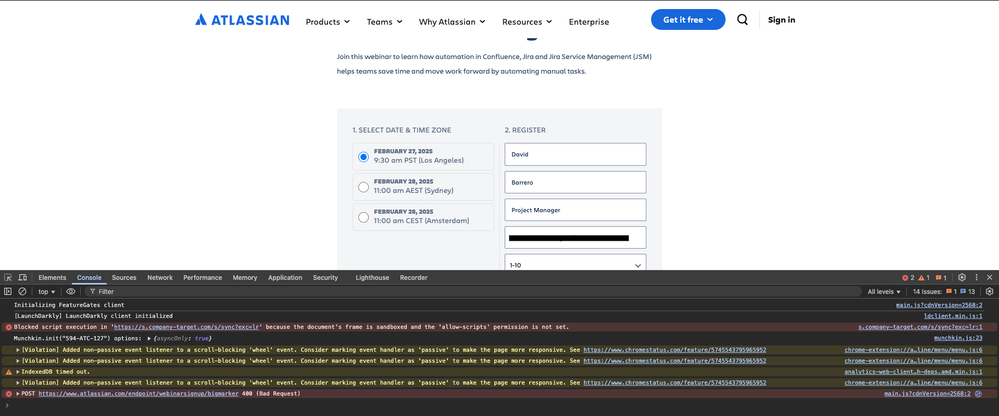Expand the {asyncOnly: true} object
Image resolution: width=999 pixels, height=416 pixels.
tap(150, 338)
